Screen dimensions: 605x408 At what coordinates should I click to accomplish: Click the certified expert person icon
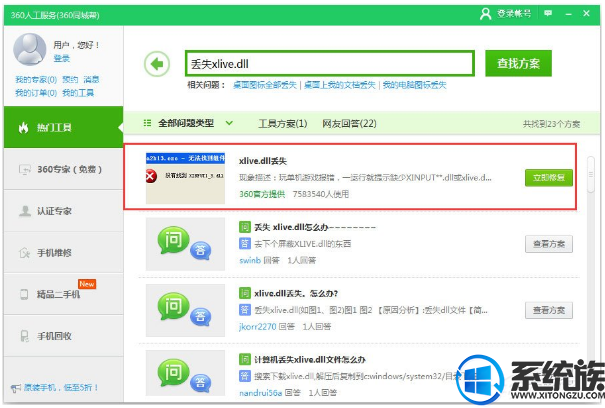point(25,211)
